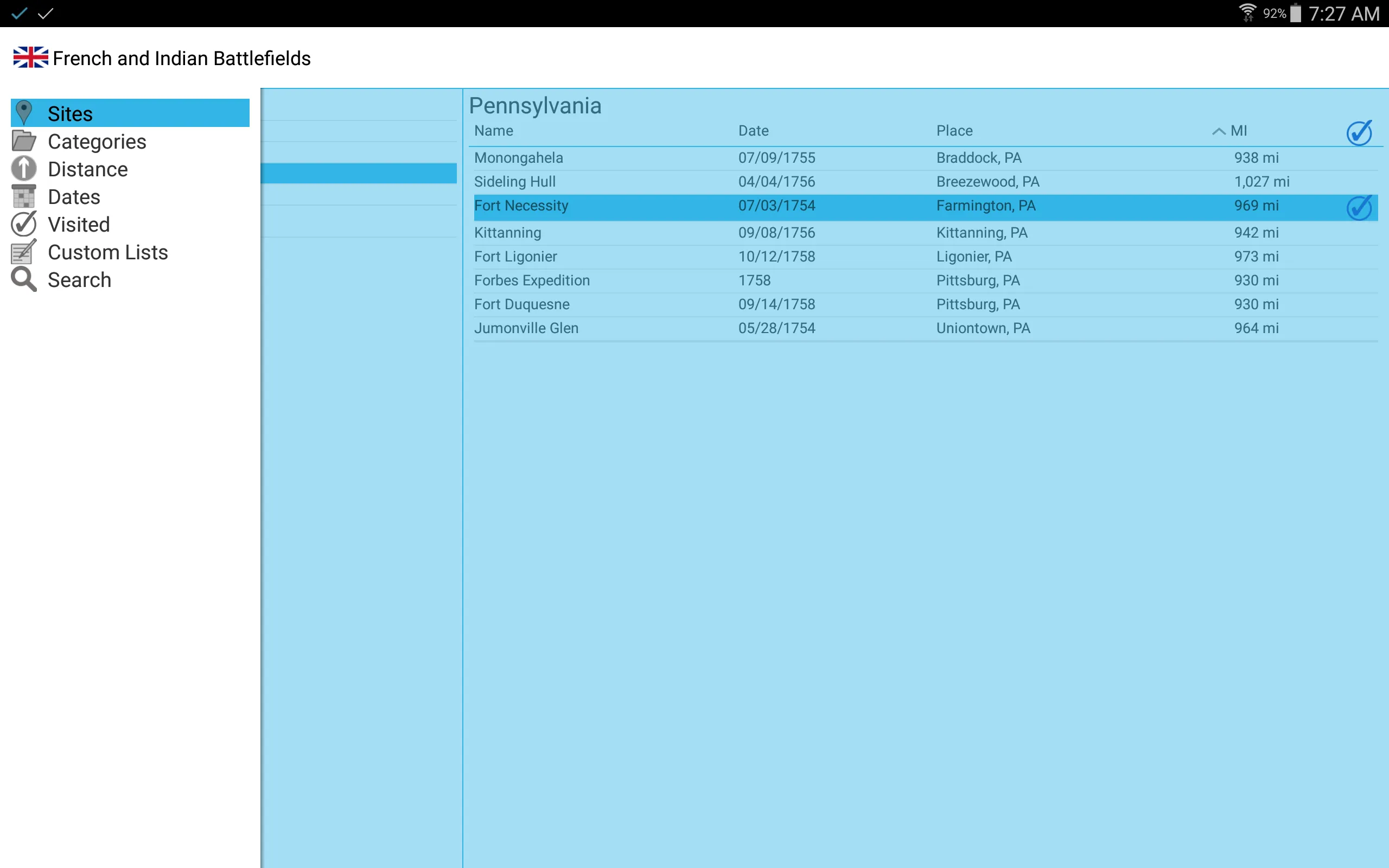Click the MI column sort arrow
This screenshot has height=868, width=1389.
(x=1218, y=131)
